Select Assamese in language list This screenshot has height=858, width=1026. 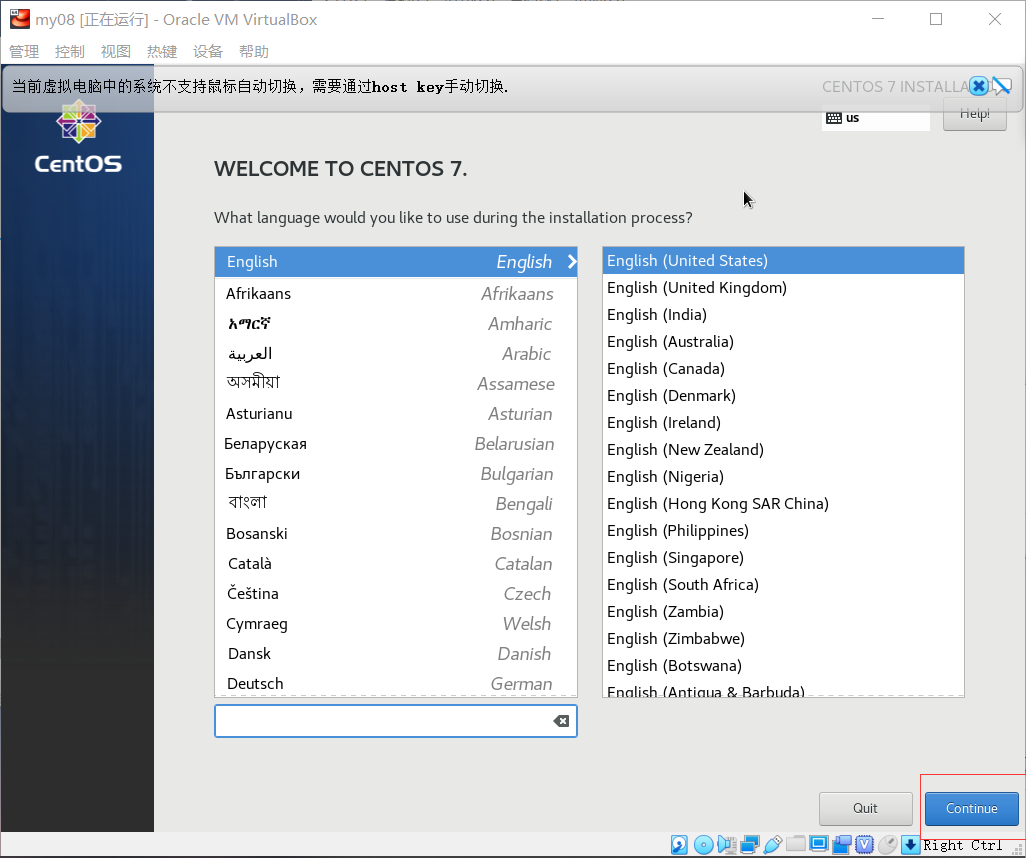click(x=396, y=384)
